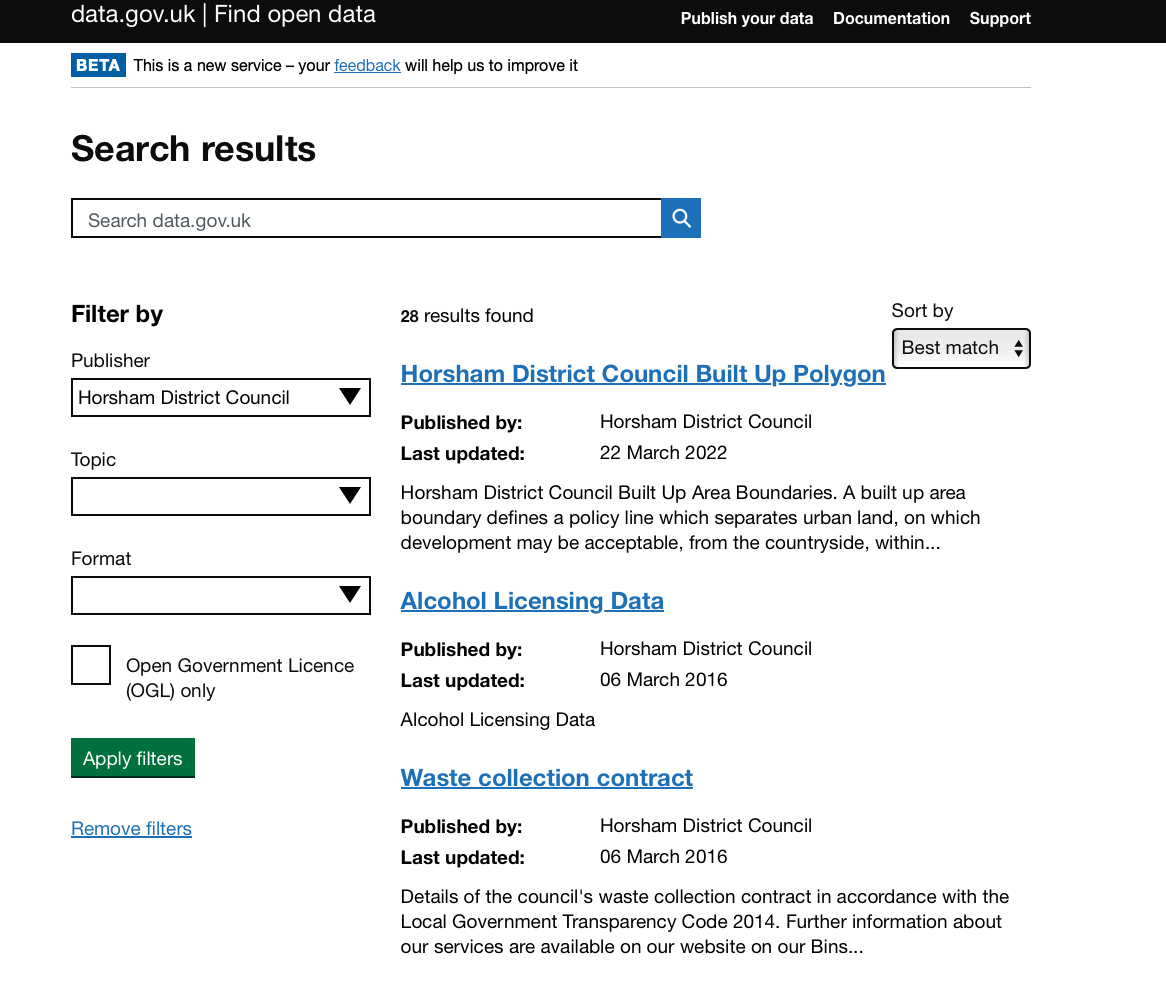1166x982 pixels.
Task: Click the 'Alcohol Licensing Data' description line
Action: [x=497, y=720]
